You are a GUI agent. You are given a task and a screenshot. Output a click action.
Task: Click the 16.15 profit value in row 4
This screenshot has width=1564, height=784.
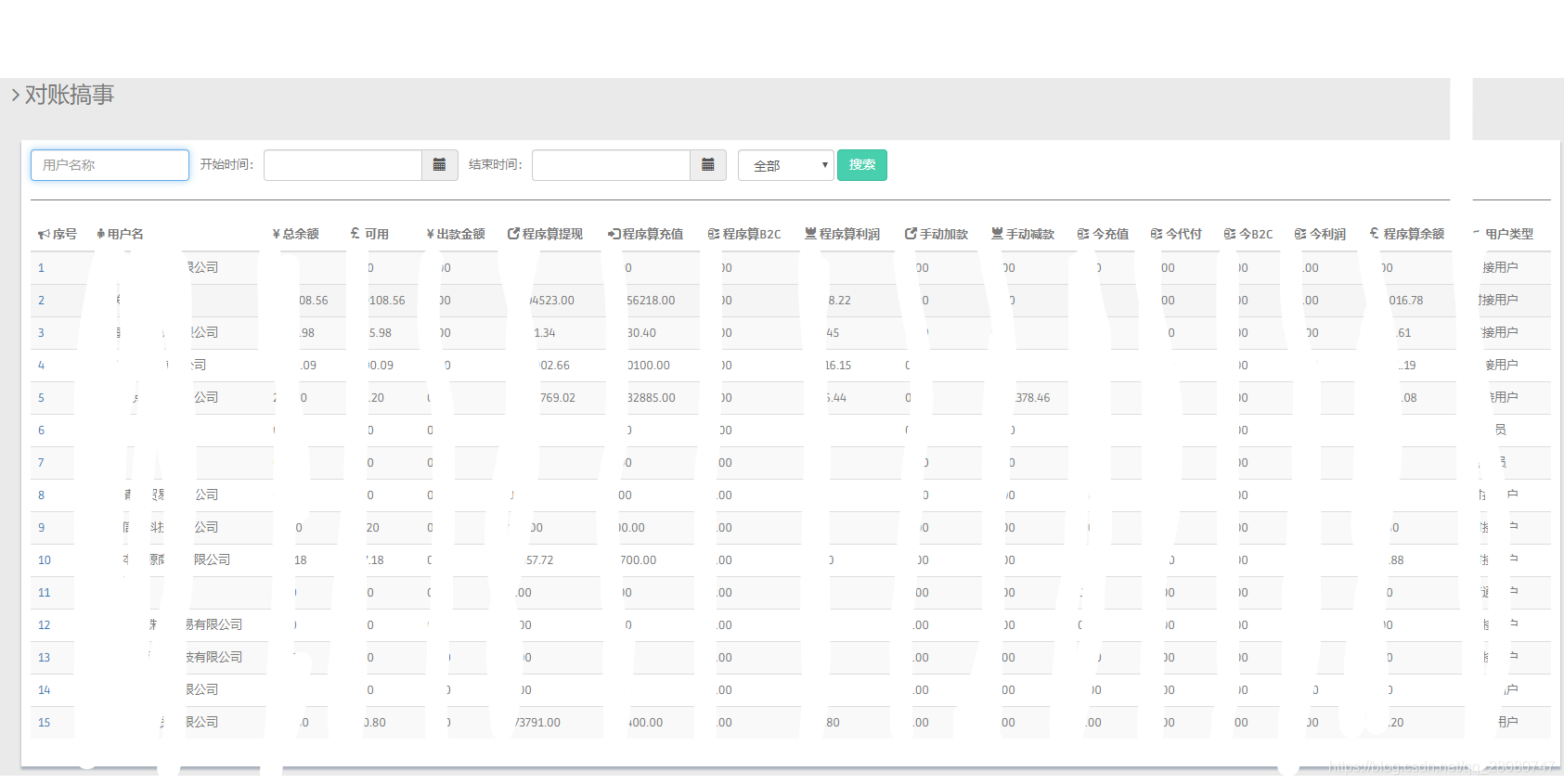(x=838, y=366)
